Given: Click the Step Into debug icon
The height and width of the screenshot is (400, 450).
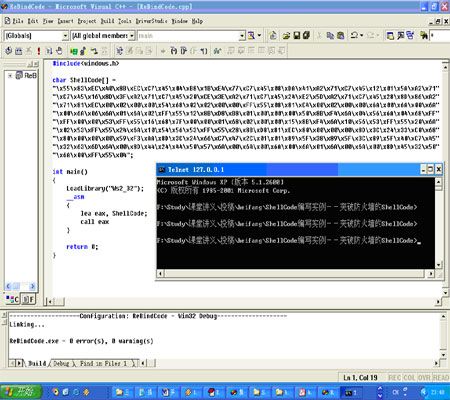Looking at the screenshot, I should (173, 51).
